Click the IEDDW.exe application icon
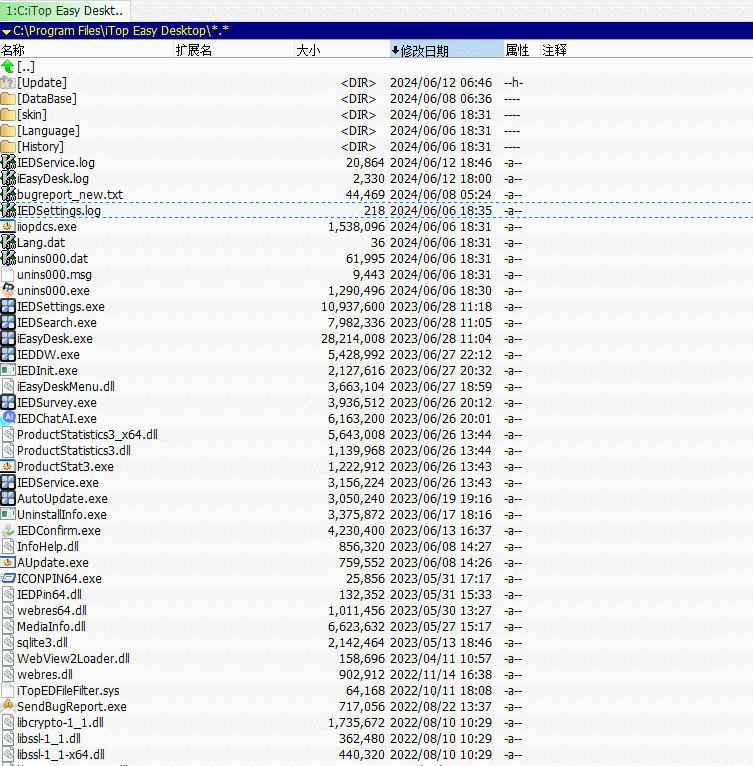This screenshot has height=766, width=753. click(8, 355)
